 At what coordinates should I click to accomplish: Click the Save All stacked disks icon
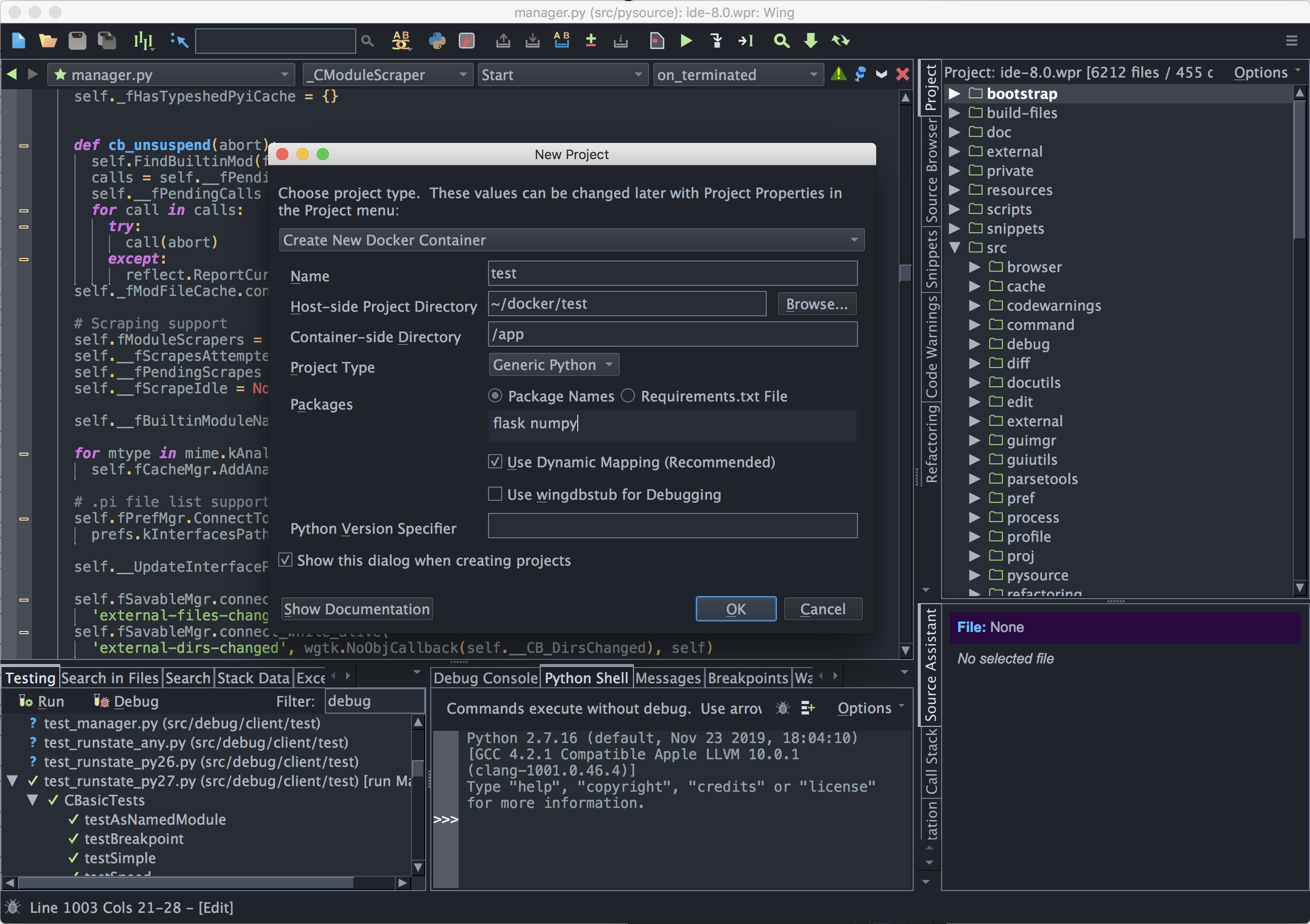pos(107,41)
